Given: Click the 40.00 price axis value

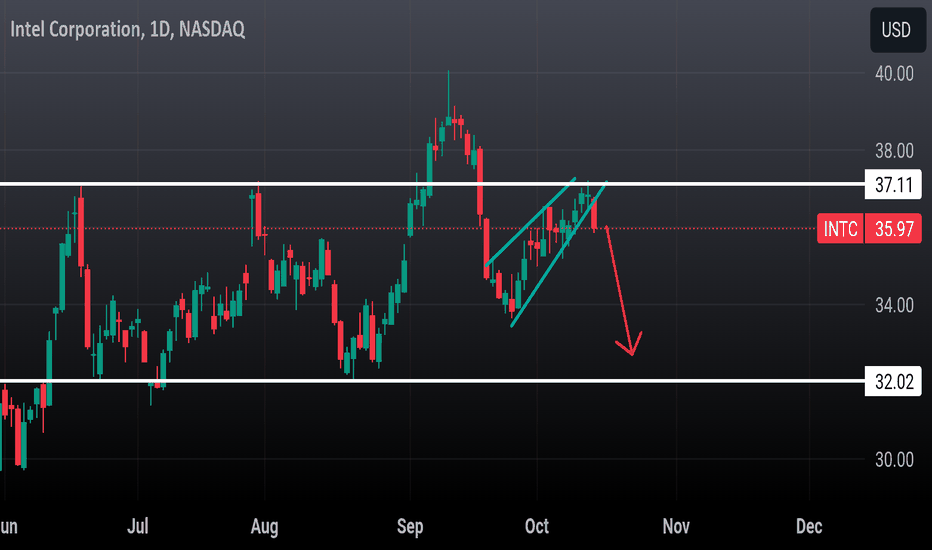Looking at the screenshot, I should 894,74.
